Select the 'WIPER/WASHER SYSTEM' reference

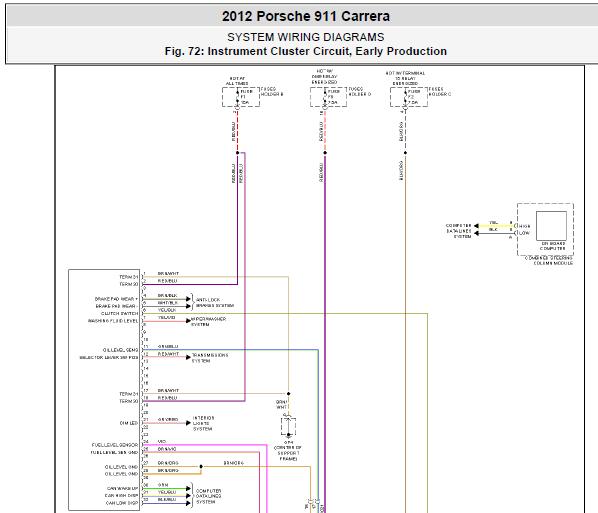point(209,322)
